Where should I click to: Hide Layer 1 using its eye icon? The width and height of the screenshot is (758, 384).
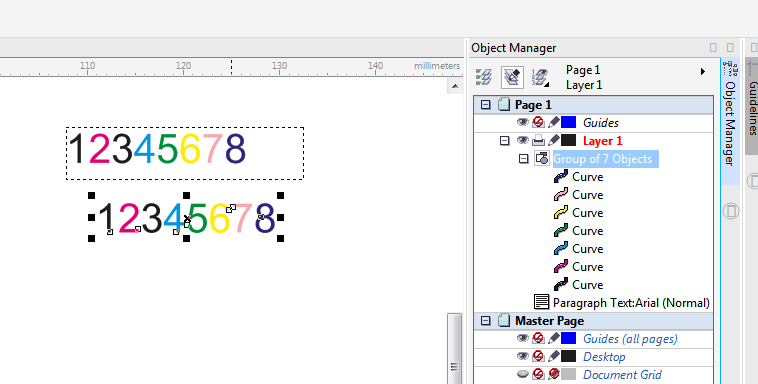[x=523, y=140]
